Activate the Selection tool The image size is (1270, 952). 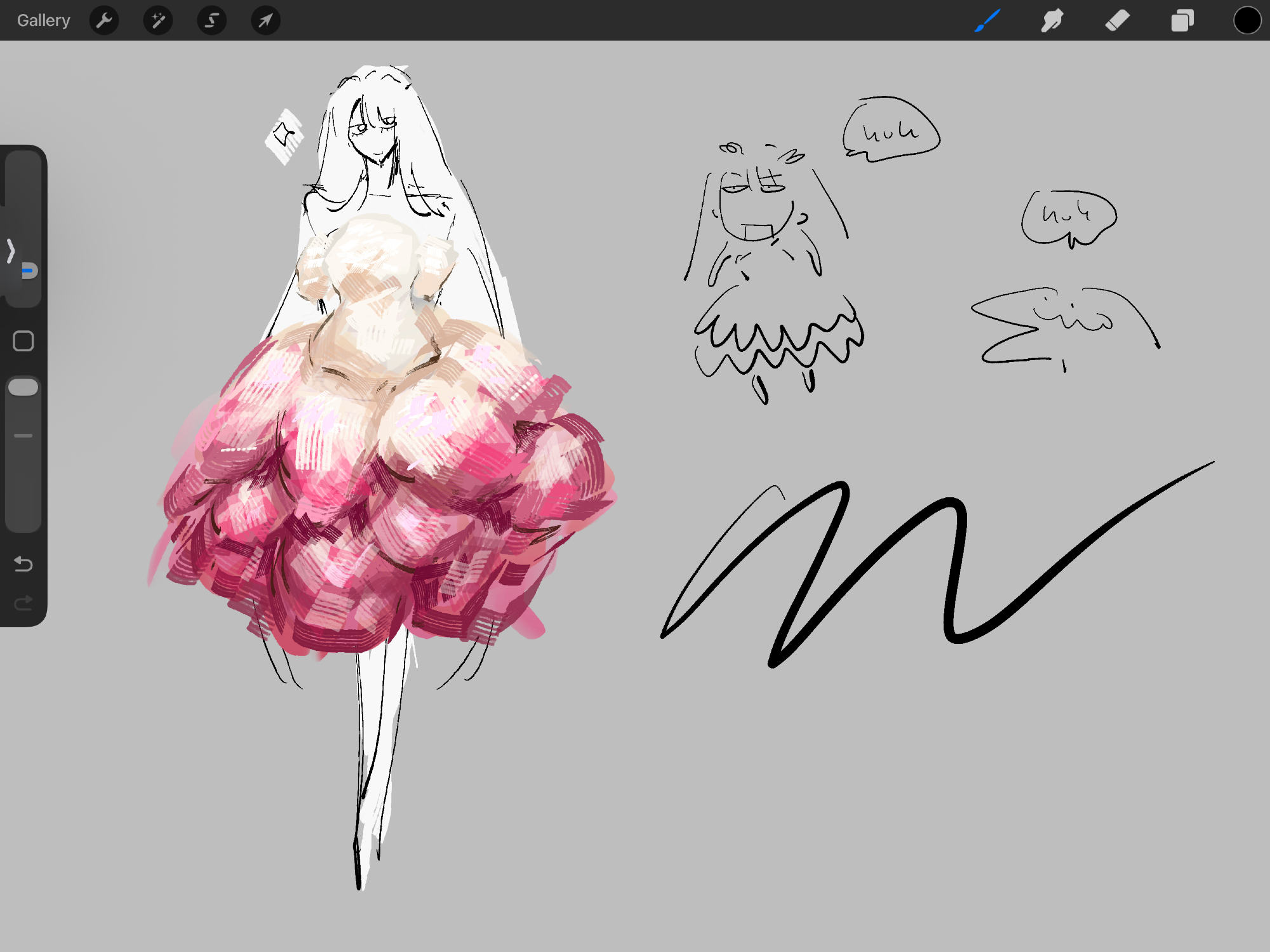211,20
